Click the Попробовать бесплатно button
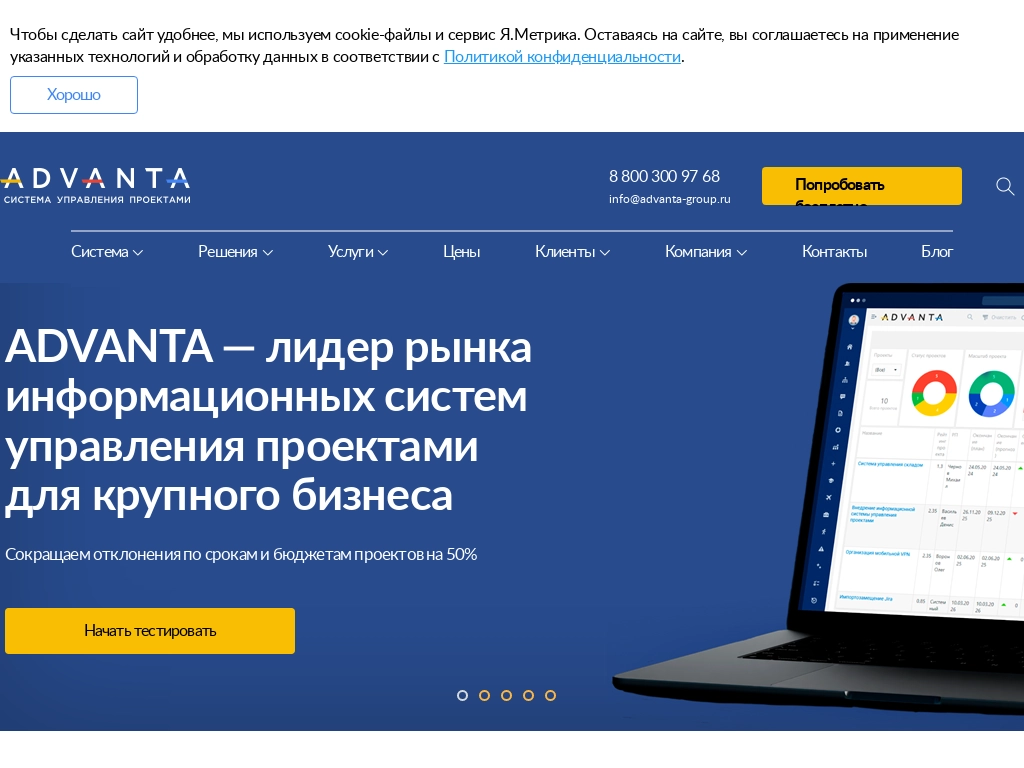Screen dimensions: 1024x768 pyautogui.click(x=861, y=186)
